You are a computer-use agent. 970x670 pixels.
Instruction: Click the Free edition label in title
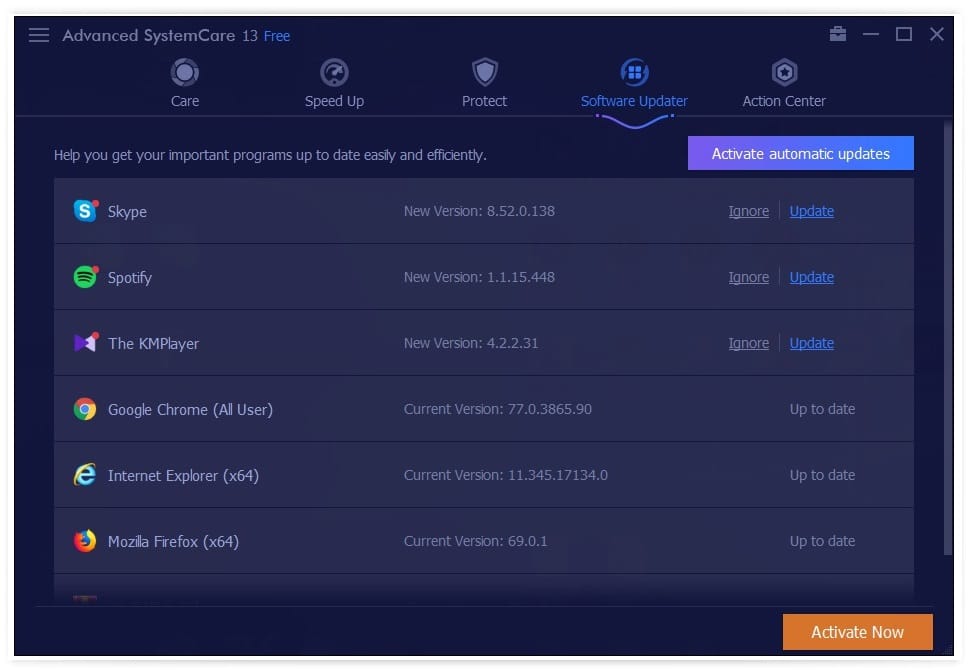pos(277,37)
